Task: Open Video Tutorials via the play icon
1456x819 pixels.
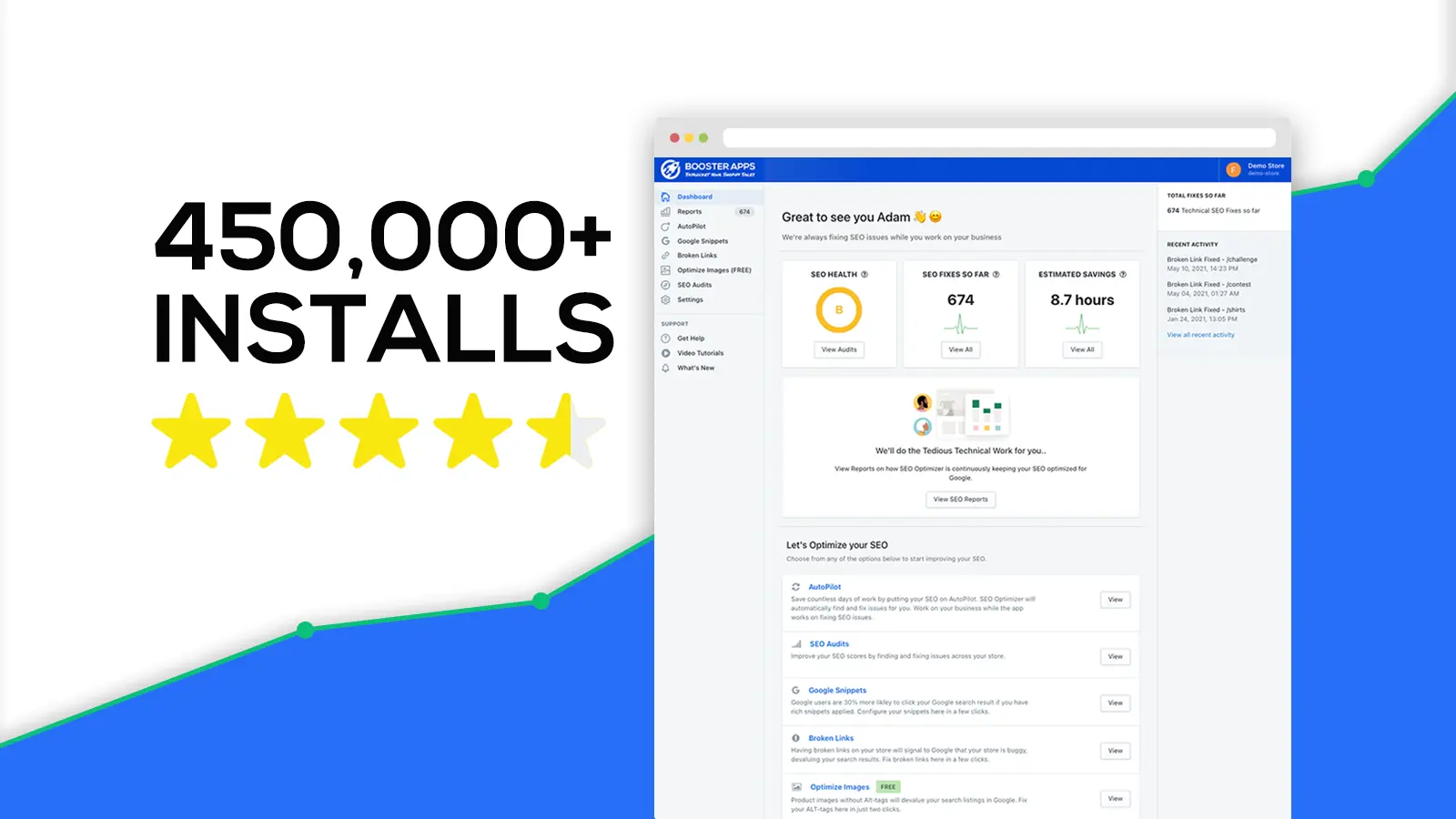Action: (x=665, y=353)
